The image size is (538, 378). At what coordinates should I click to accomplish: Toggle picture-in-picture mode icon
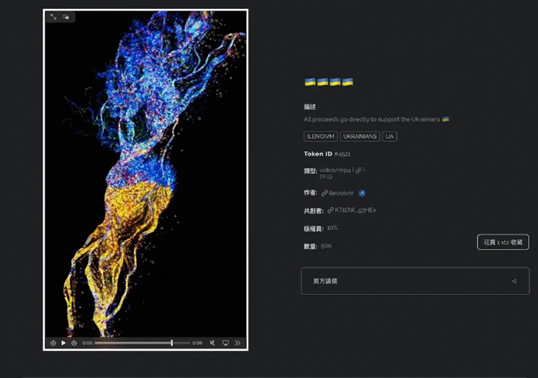coord(66,17)
